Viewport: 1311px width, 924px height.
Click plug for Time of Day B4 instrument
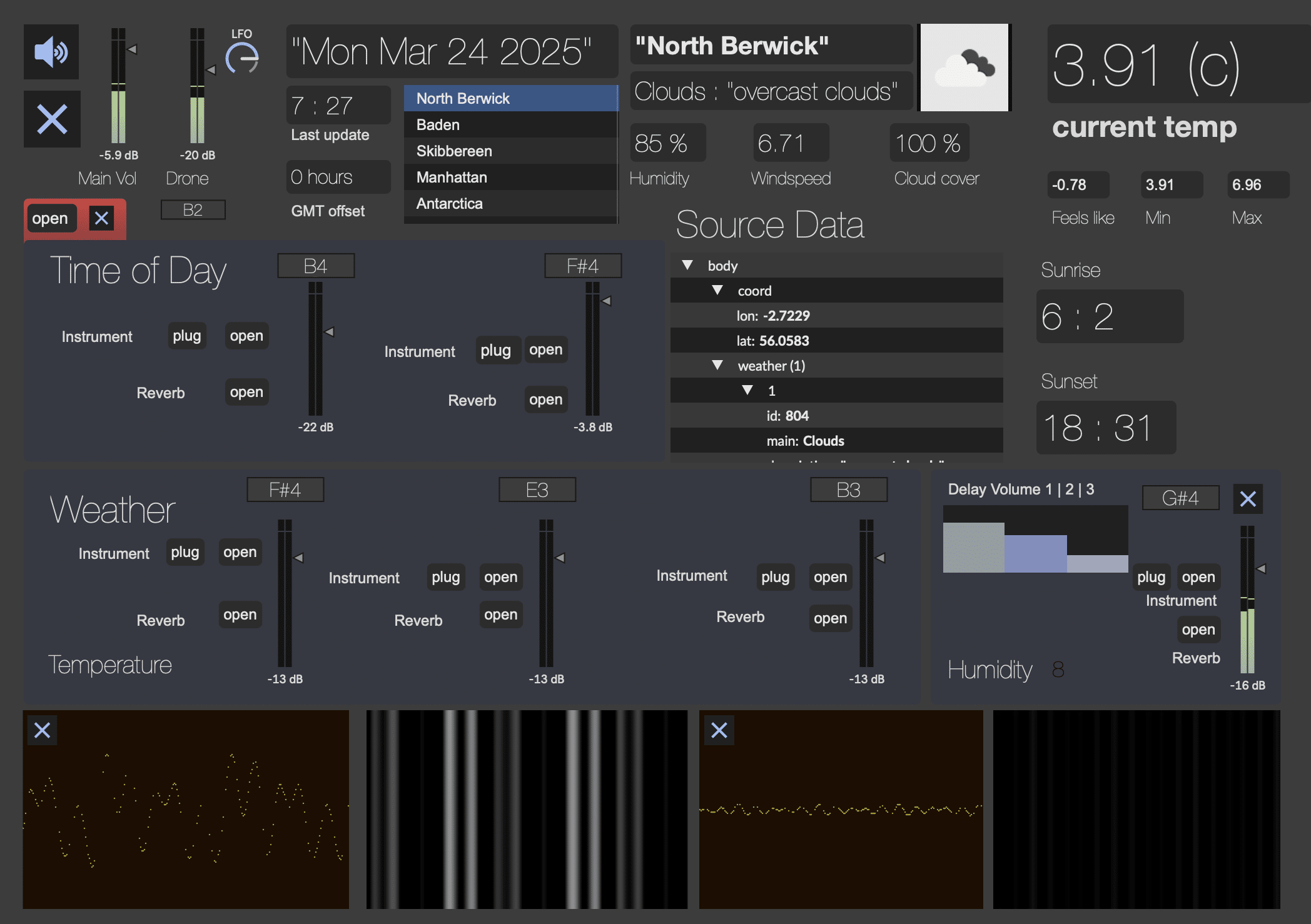click(x=186, y=336)
